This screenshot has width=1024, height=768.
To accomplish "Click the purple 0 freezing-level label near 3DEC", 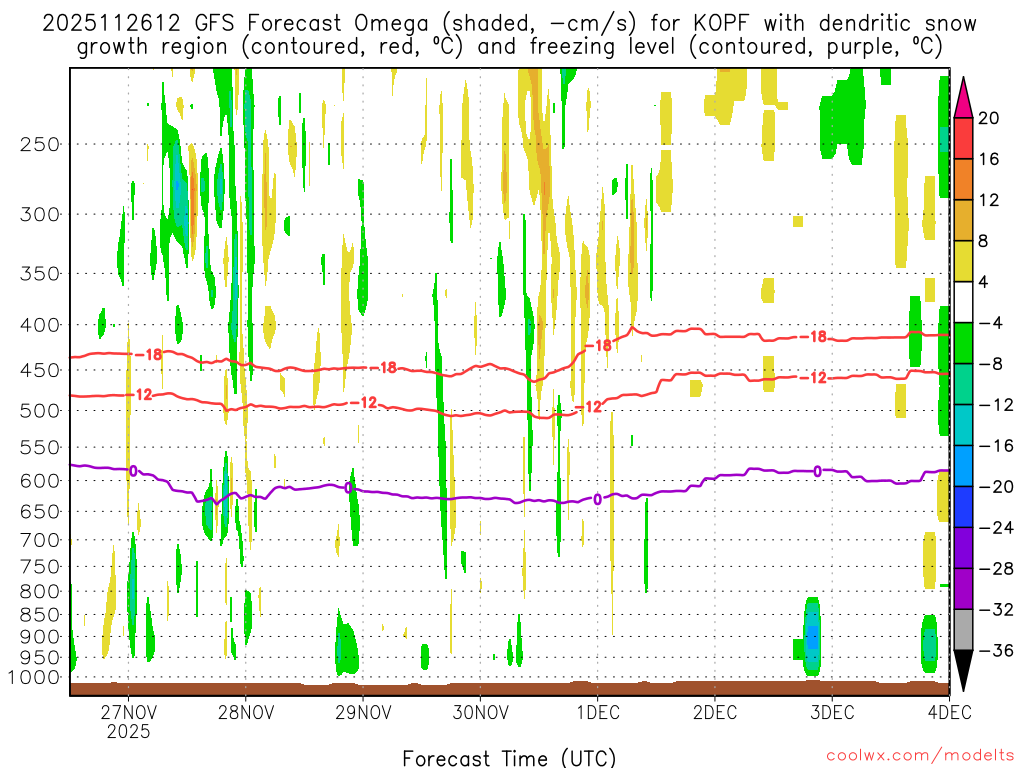I will coord(817,471).
